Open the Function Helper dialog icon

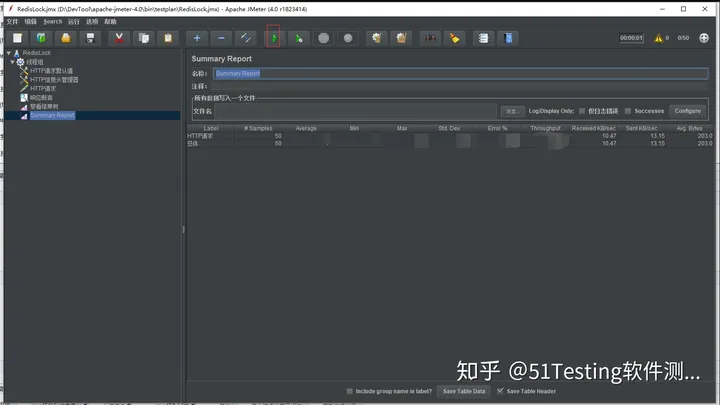tap(484, 38)
